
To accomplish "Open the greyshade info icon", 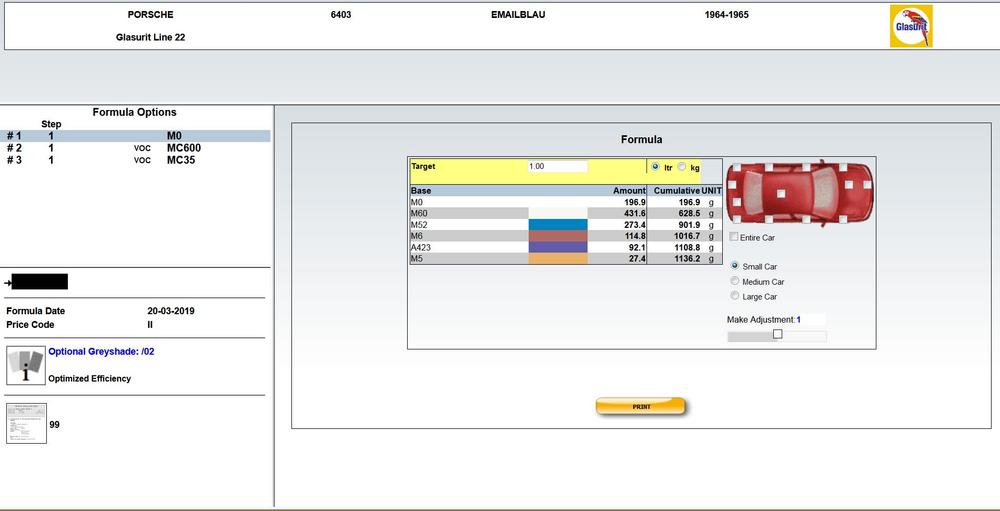I will (x=26, y=366).
